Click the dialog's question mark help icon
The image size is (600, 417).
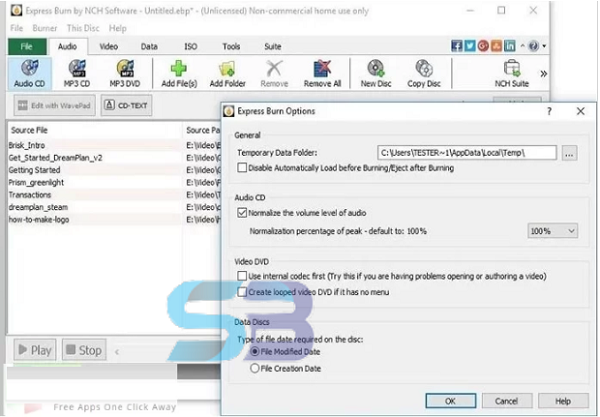(549, 111)
